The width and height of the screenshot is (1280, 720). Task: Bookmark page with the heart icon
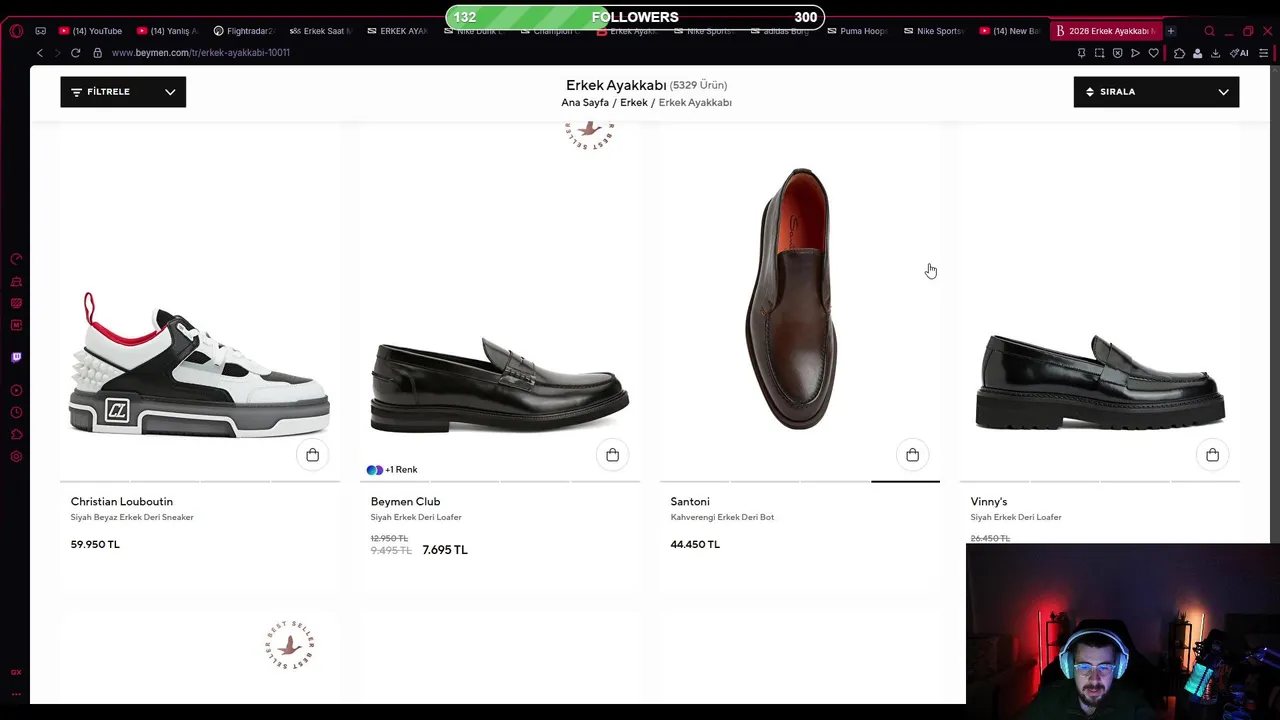click(x=1153, y=53)
